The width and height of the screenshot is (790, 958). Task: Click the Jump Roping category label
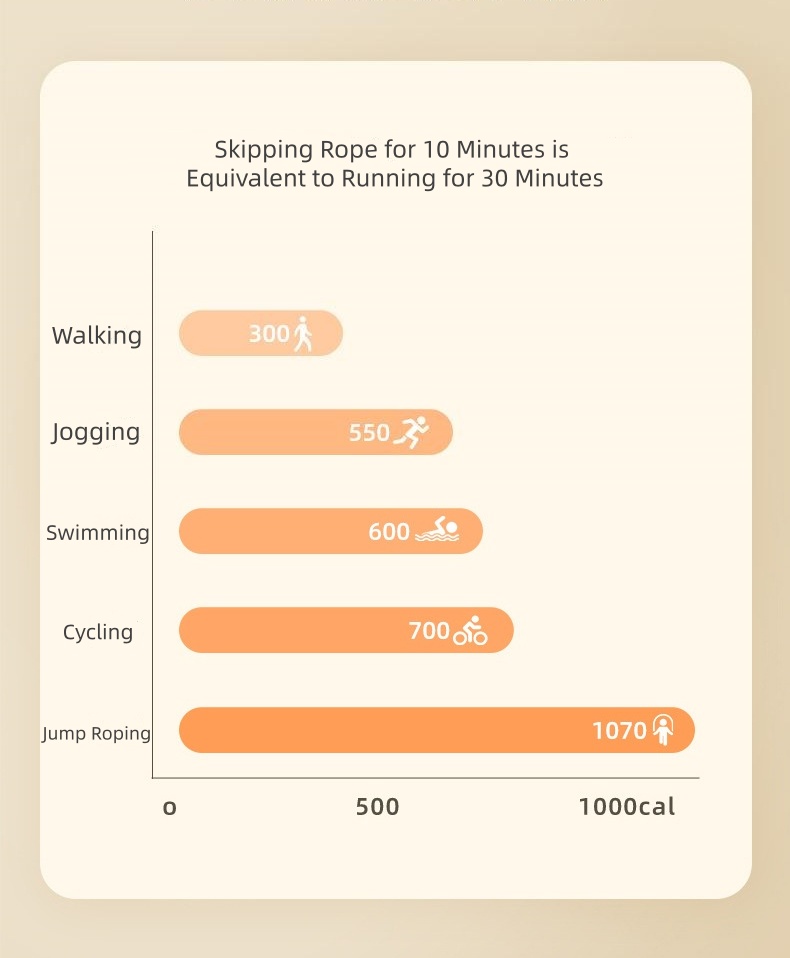coord(96,733)
